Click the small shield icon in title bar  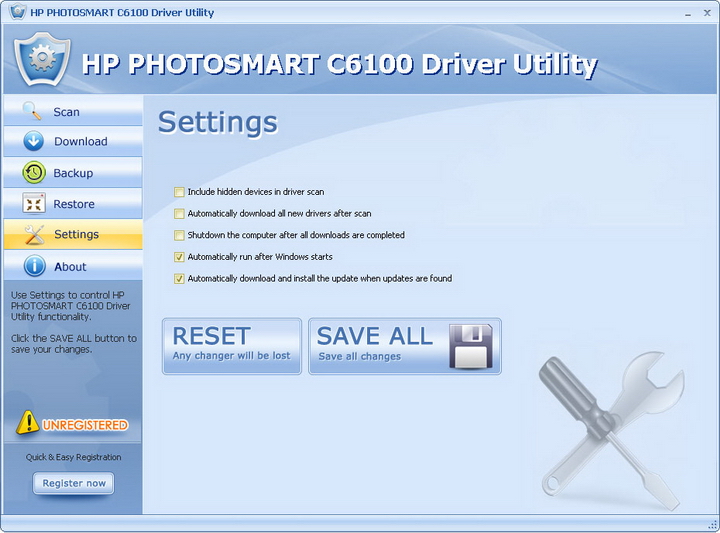pos(17,11)
